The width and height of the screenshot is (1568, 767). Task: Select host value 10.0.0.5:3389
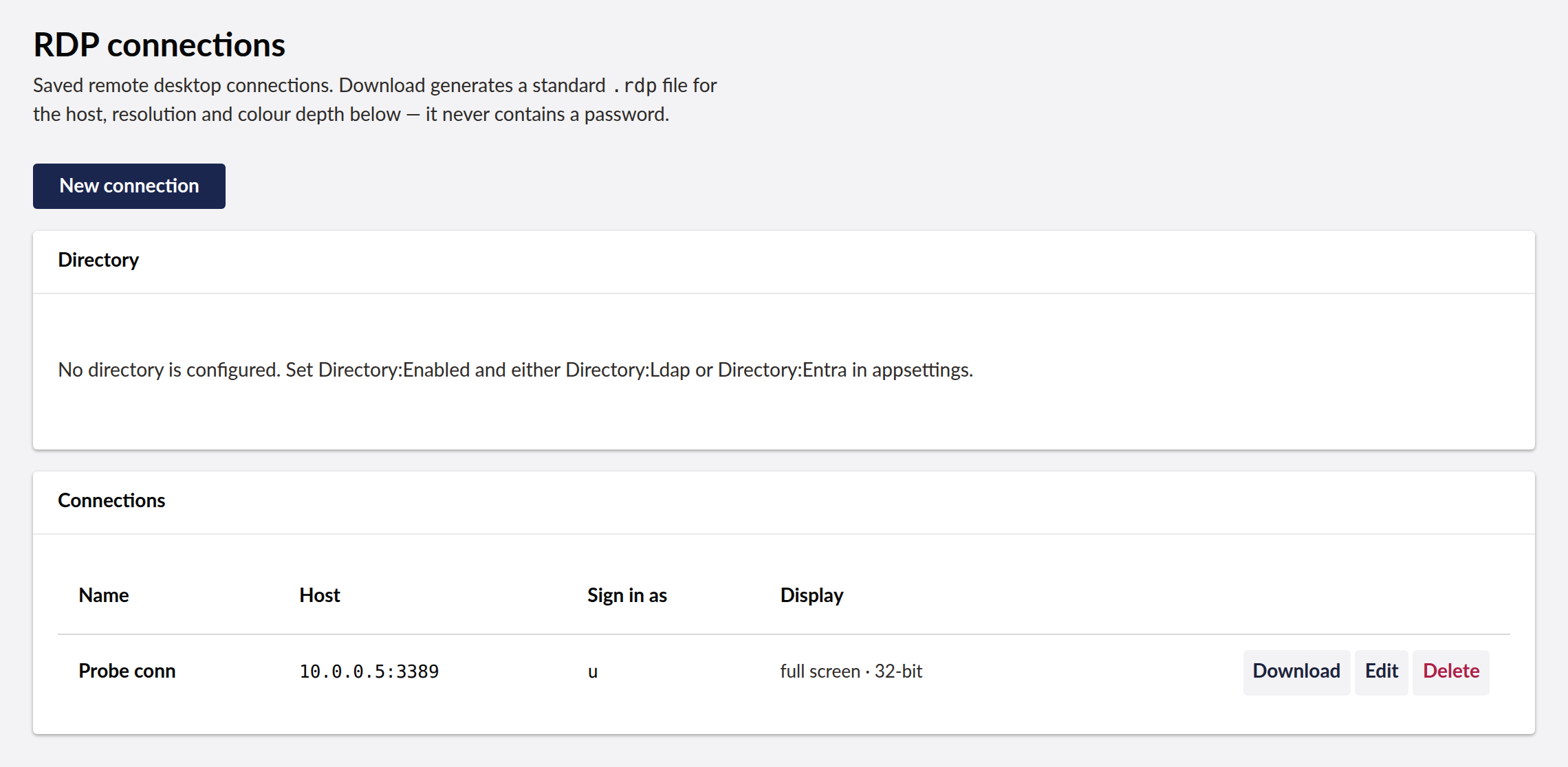(x=369, y=671)
